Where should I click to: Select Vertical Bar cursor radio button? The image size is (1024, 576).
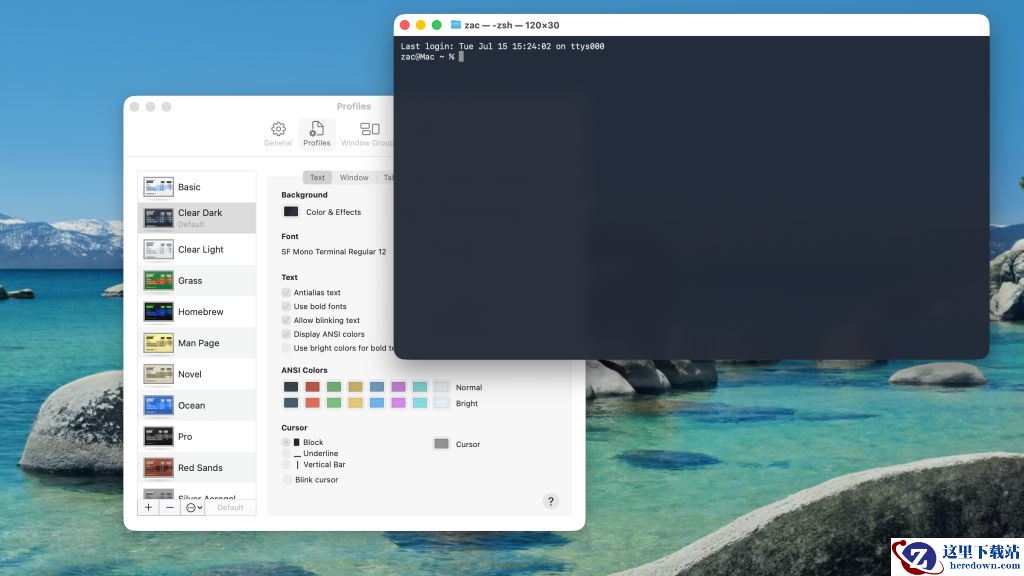(x=286, y=464)
